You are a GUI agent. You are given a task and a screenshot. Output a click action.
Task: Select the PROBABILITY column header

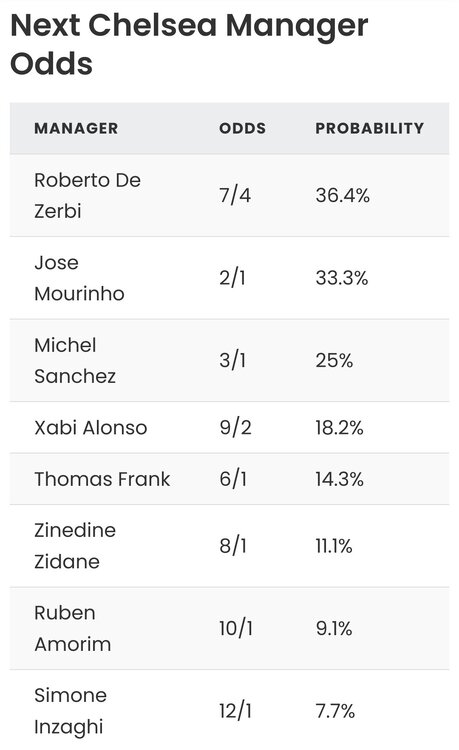coord(370,128)
